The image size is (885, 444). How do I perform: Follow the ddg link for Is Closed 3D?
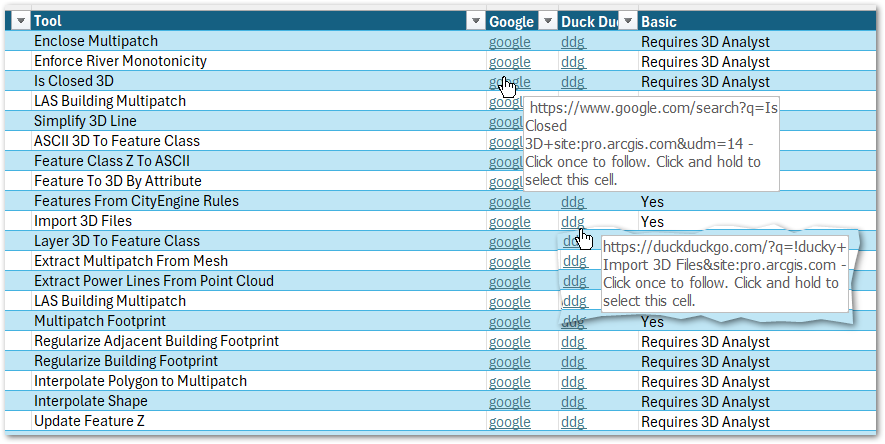[x=572, y=82]
